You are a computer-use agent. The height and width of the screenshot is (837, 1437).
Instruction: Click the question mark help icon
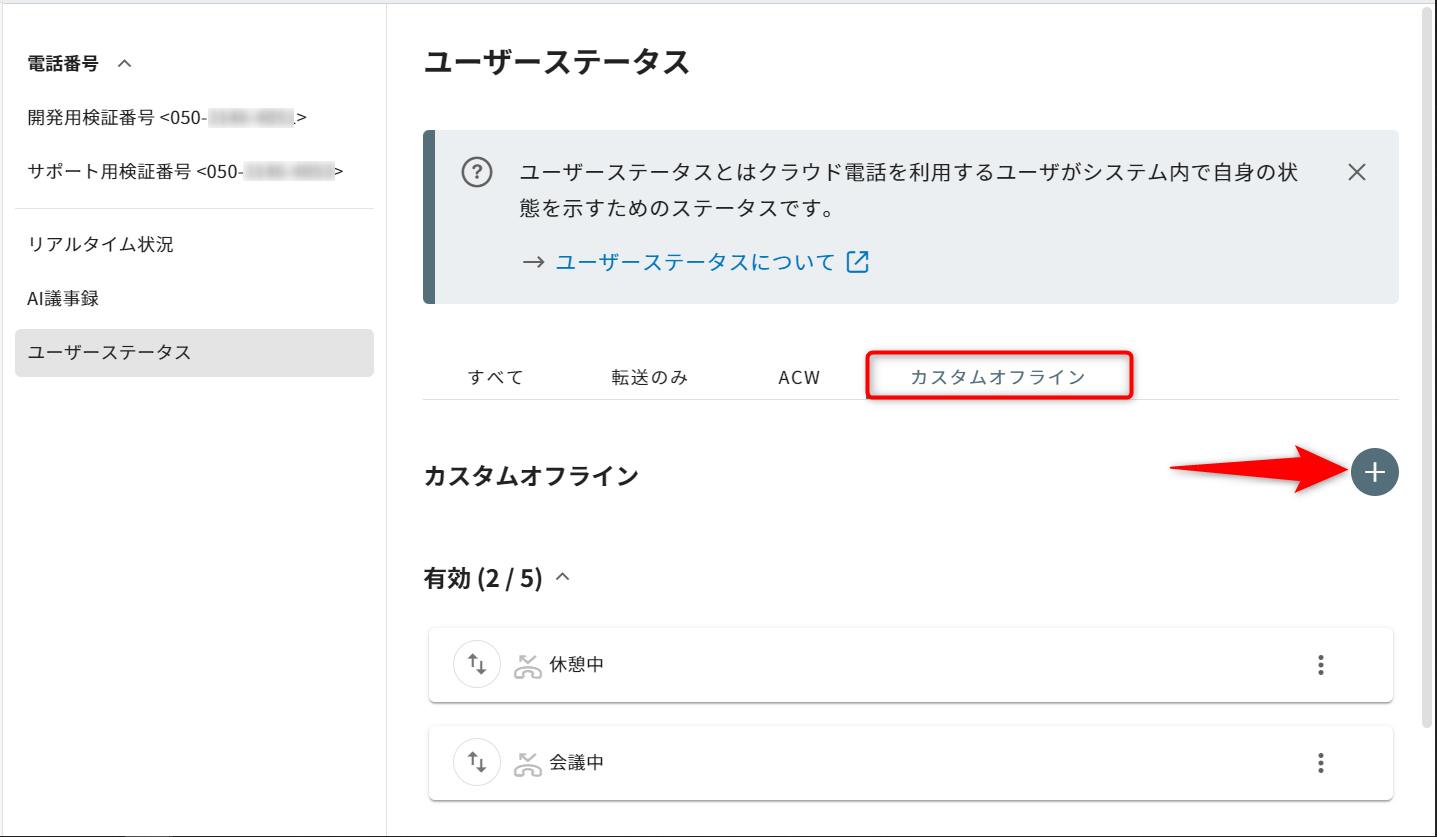(477, 172)
